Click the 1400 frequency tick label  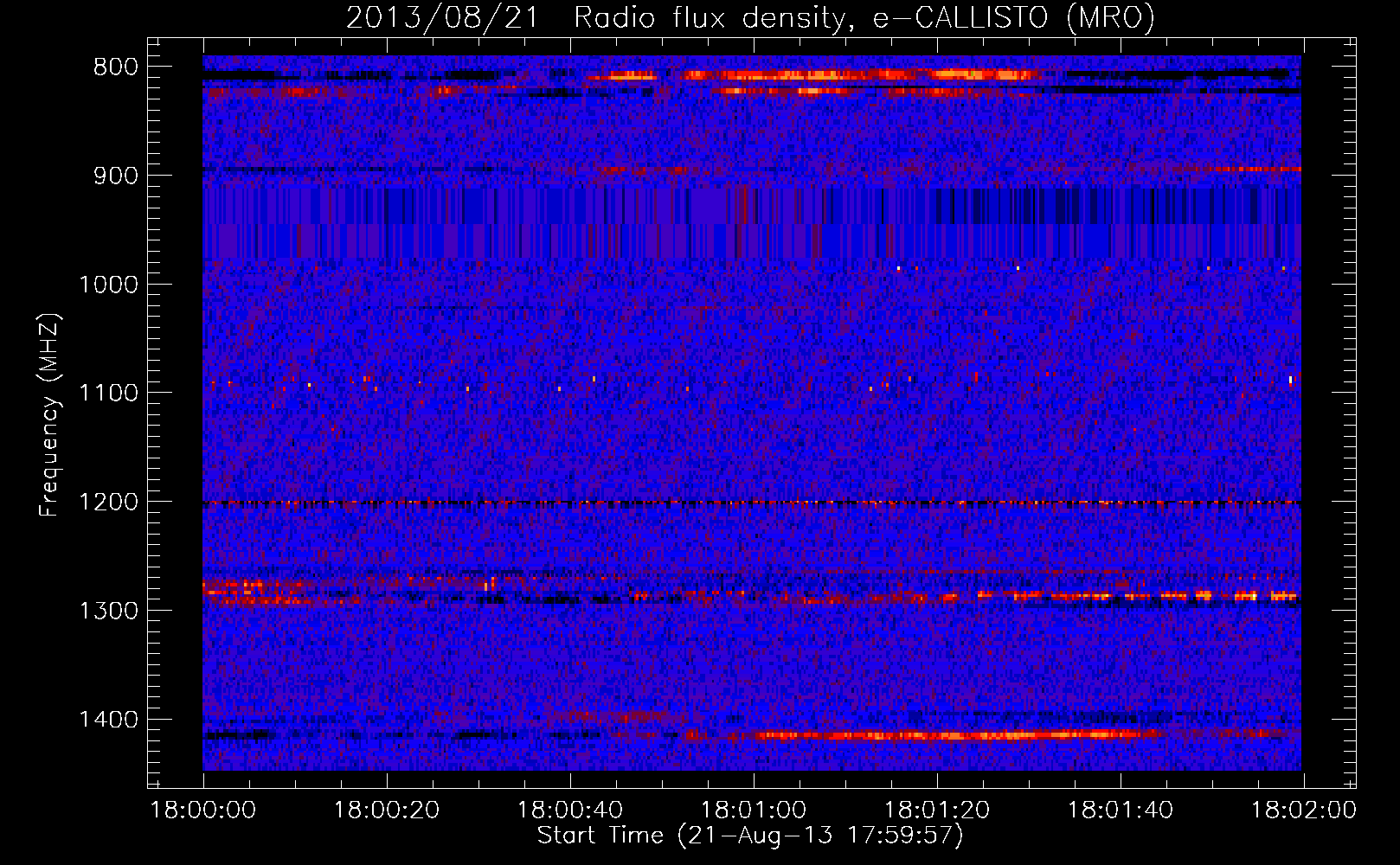tap(108, 720)
